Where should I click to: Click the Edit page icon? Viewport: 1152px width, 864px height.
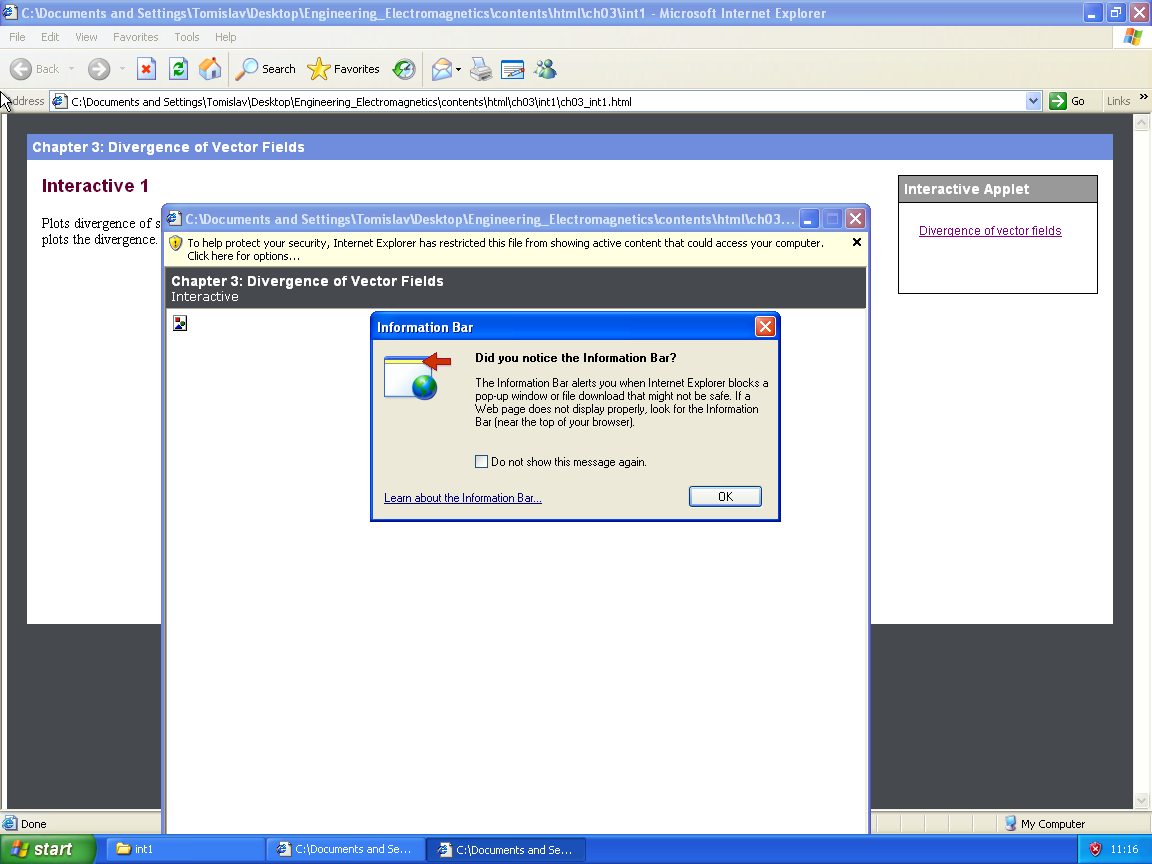click(512, 69)
